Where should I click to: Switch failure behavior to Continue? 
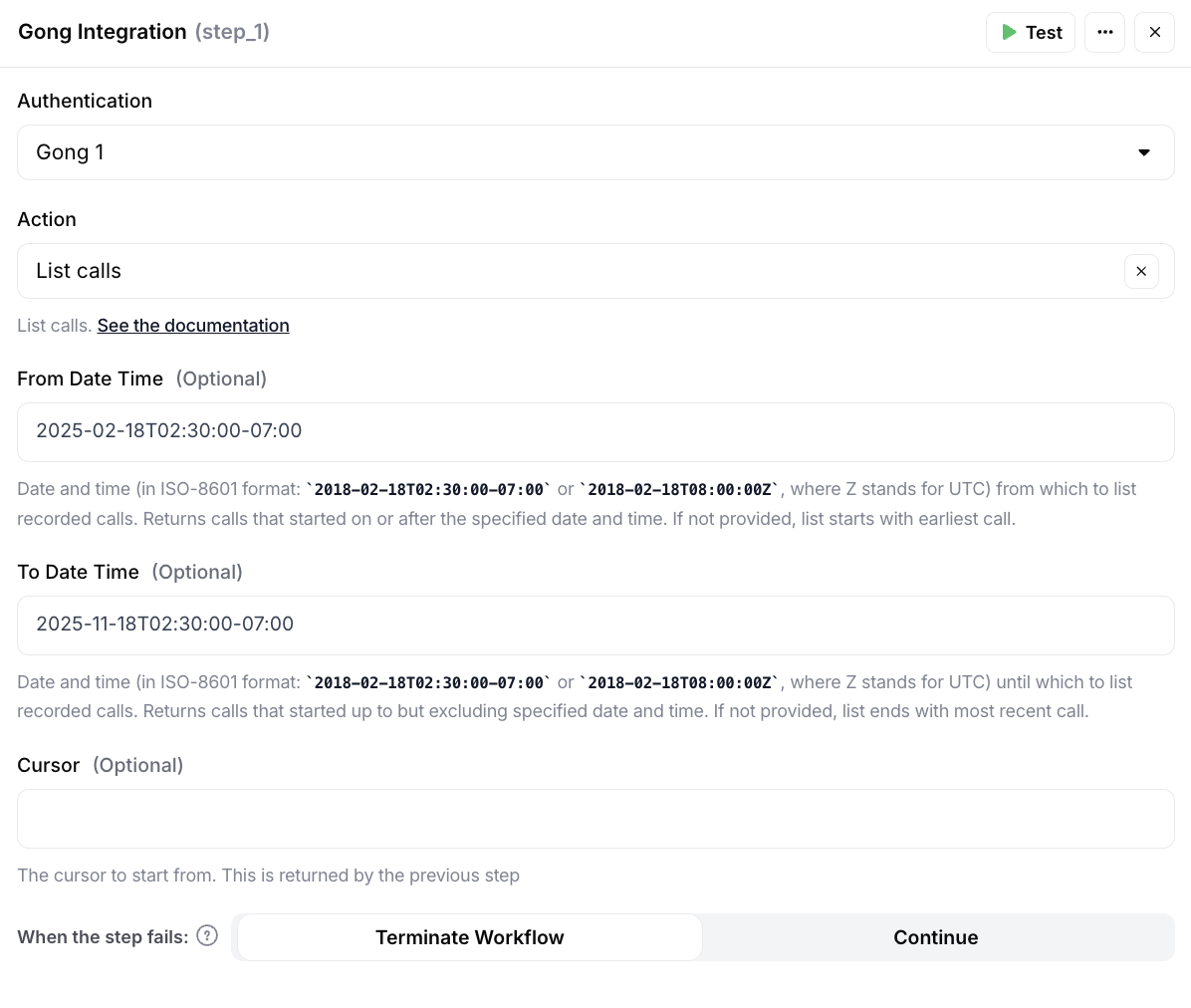935,937
